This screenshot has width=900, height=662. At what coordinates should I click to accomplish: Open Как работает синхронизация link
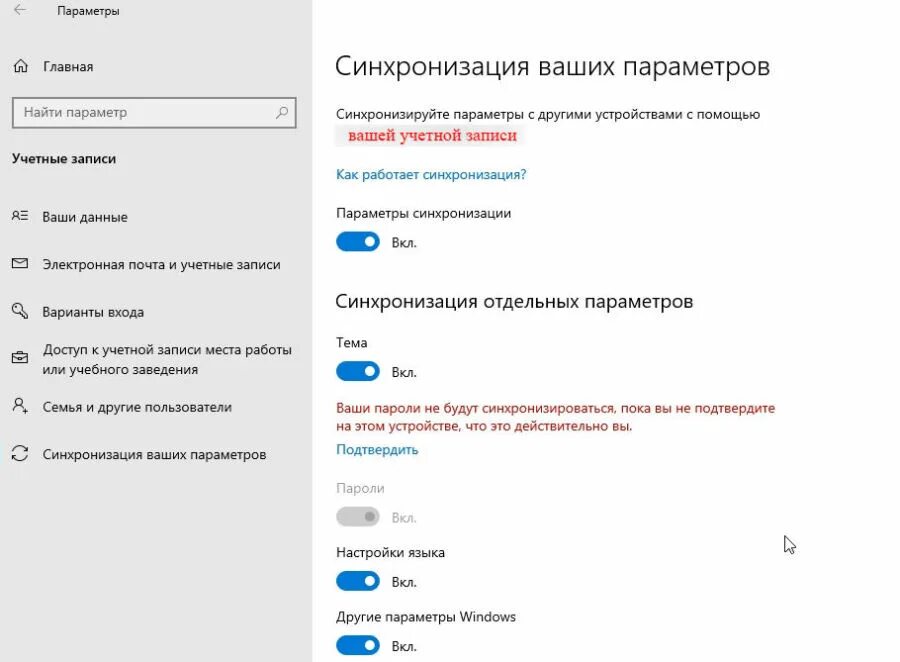[x=431, y=175]
